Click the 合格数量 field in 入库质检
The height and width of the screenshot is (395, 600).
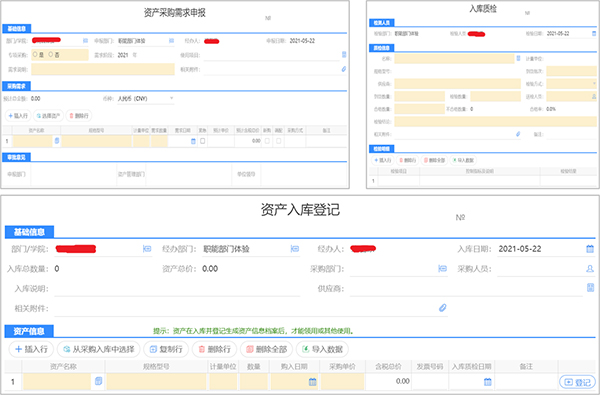[x=419, y=109]
